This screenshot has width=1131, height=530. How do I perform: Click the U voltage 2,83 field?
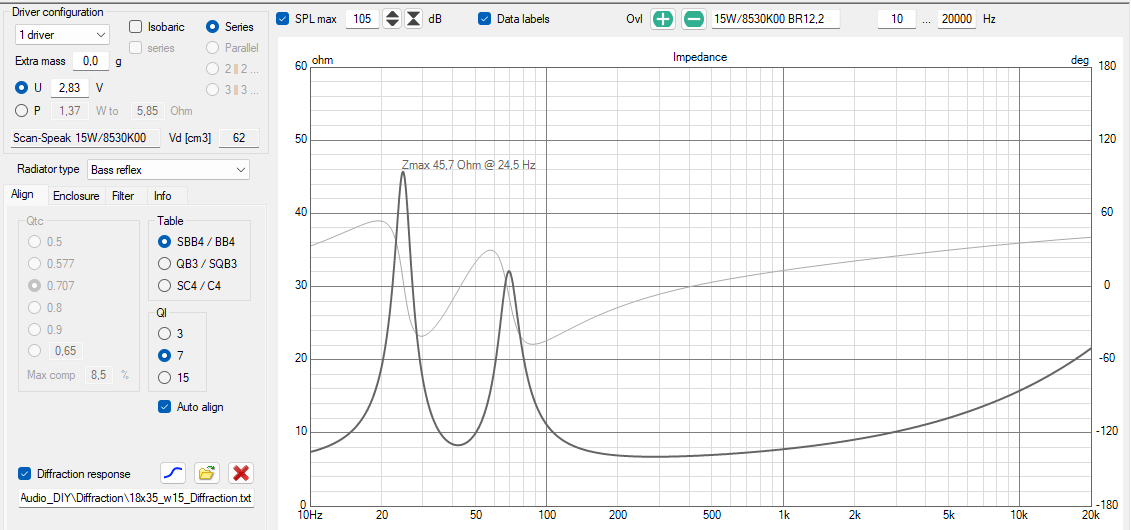tap(70, 88)
